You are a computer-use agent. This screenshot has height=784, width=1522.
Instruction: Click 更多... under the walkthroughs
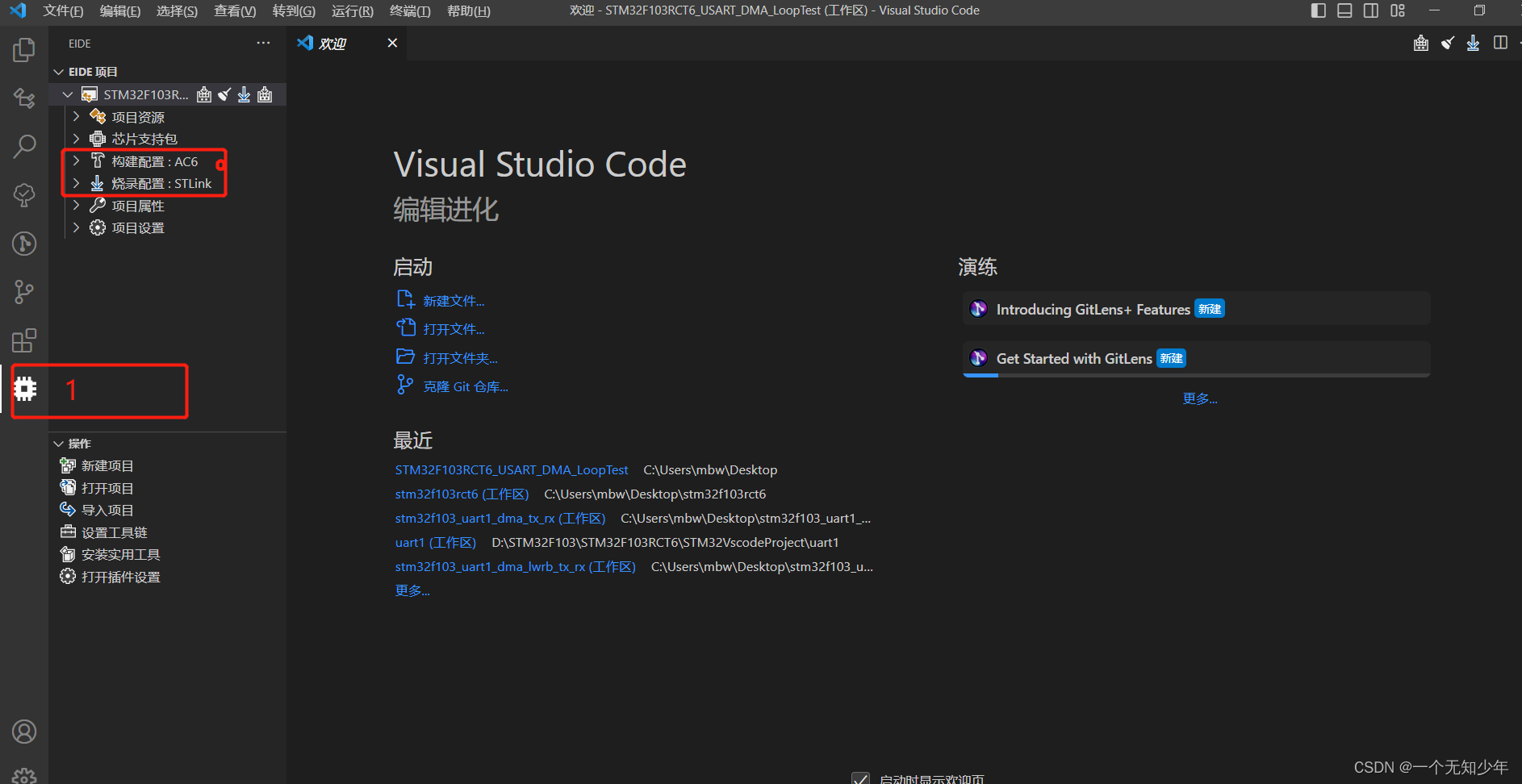1200,398
